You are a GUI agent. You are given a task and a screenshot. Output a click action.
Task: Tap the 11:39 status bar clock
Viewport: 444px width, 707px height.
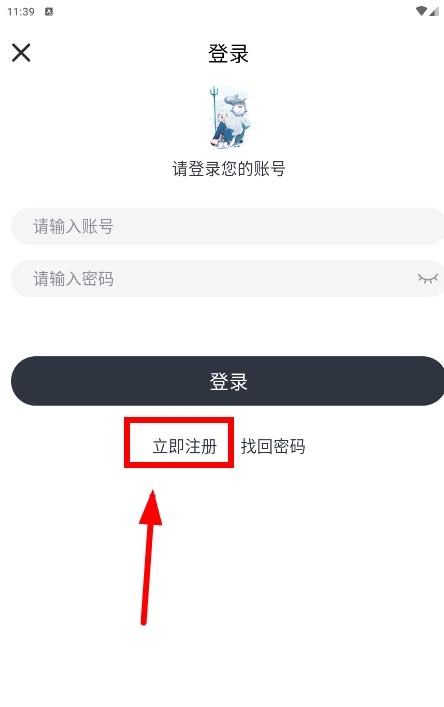point(21,12)
